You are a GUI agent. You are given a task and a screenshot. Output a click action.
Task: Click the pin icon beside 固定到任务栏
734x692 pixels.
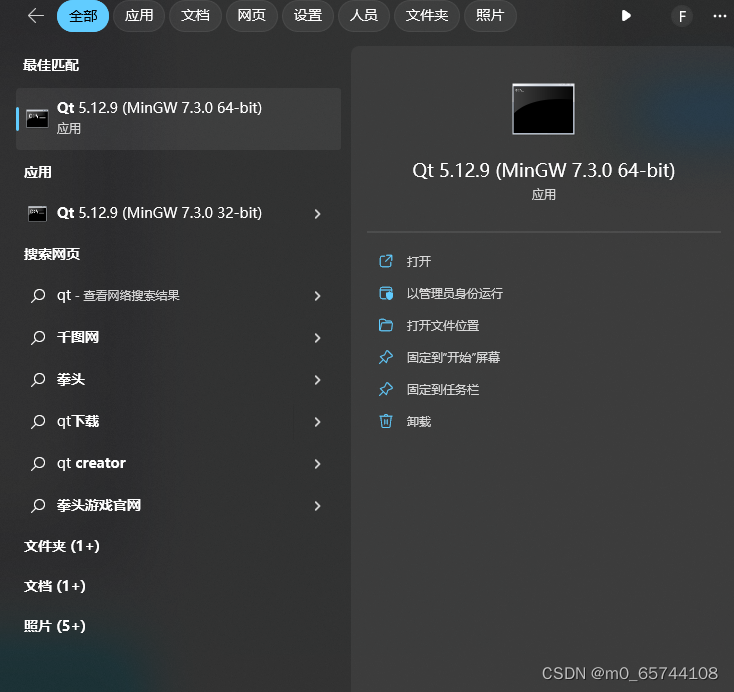pyautogui.click(x=386, y=389)
